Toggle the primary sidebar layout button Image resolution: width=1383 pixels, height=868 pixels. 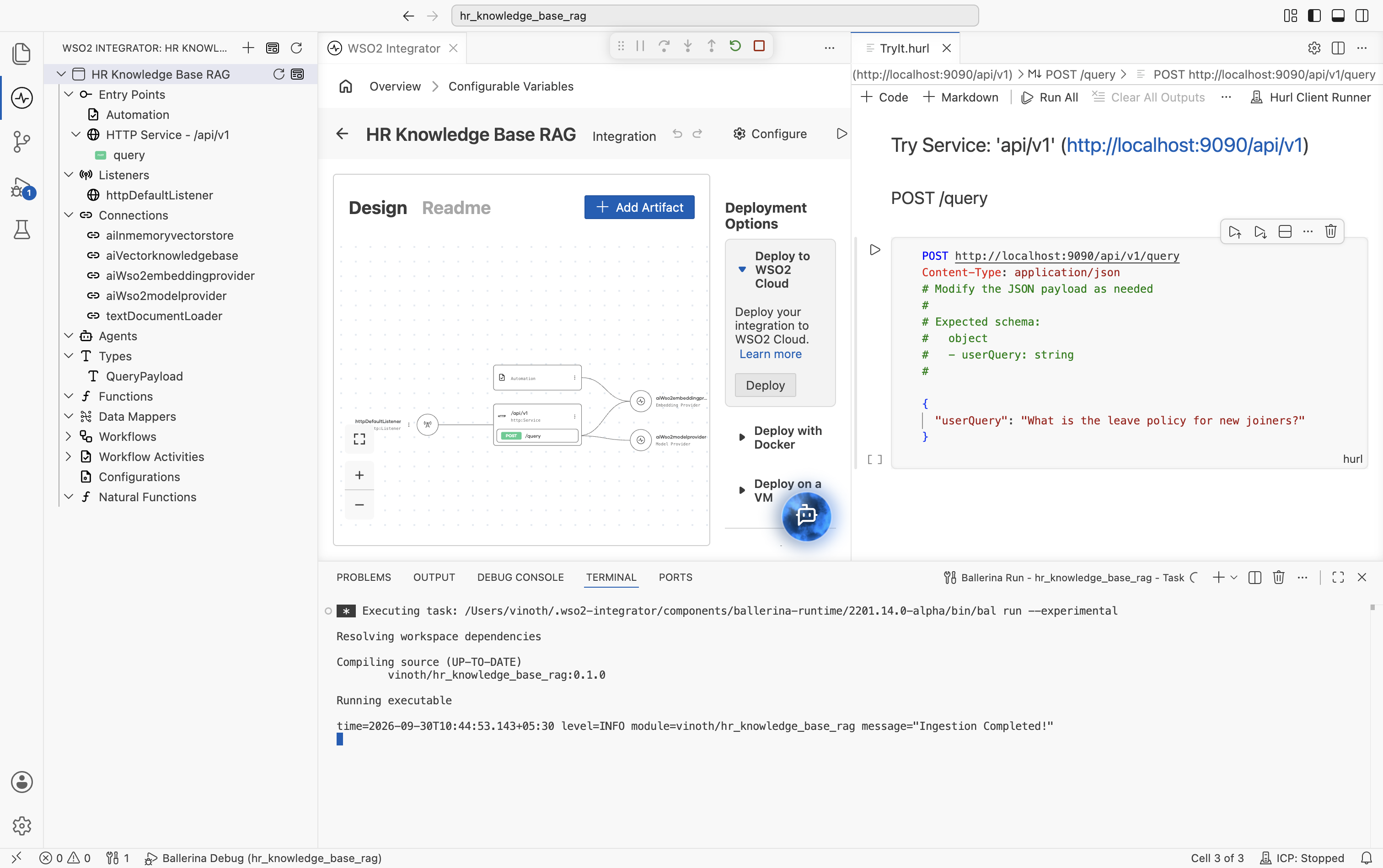tap(1314, 16)
